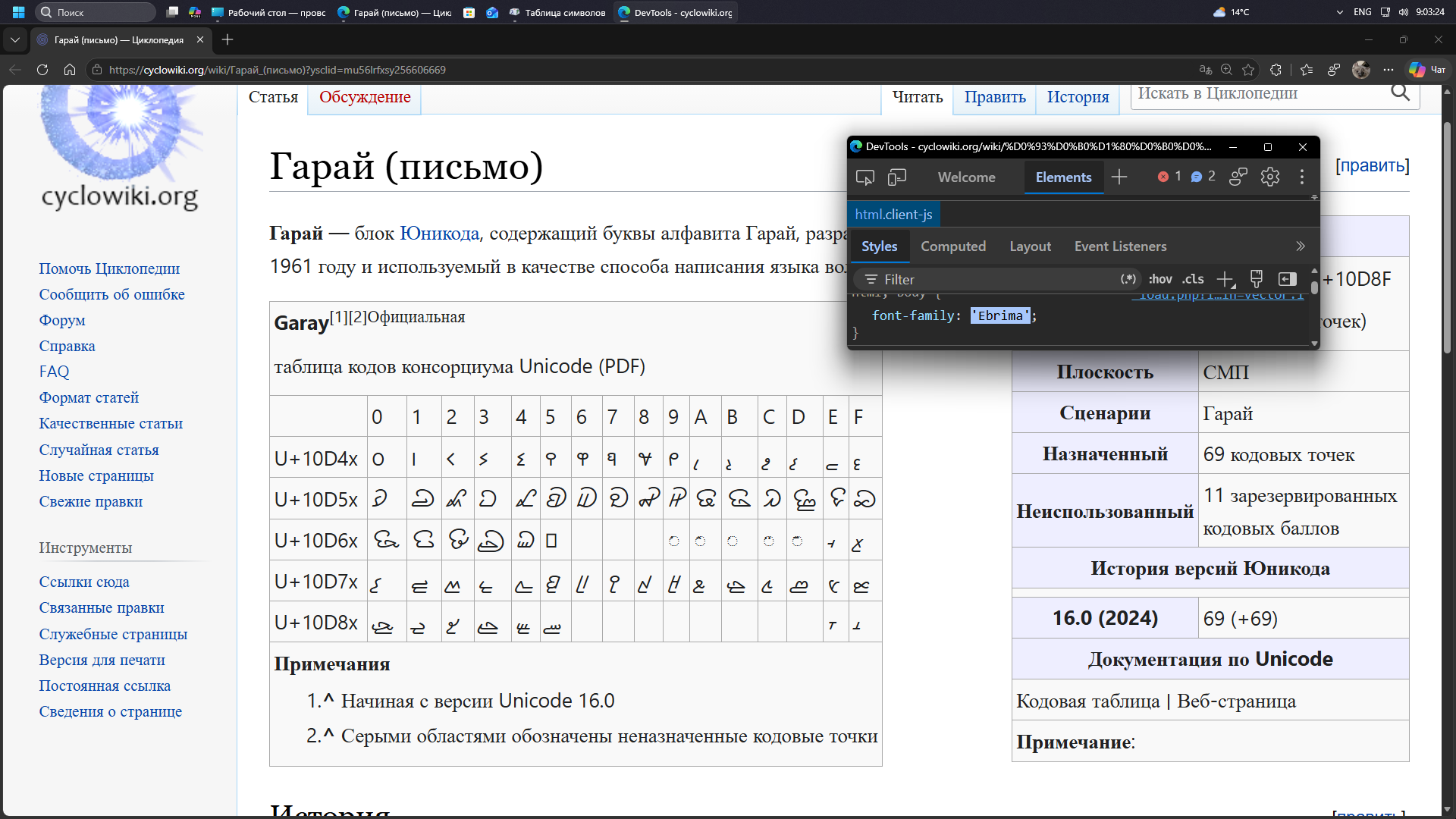Viewport: 1456px width, 819px height.
Task: Add new style rule plus button
Action: [x=1225, y=279]
